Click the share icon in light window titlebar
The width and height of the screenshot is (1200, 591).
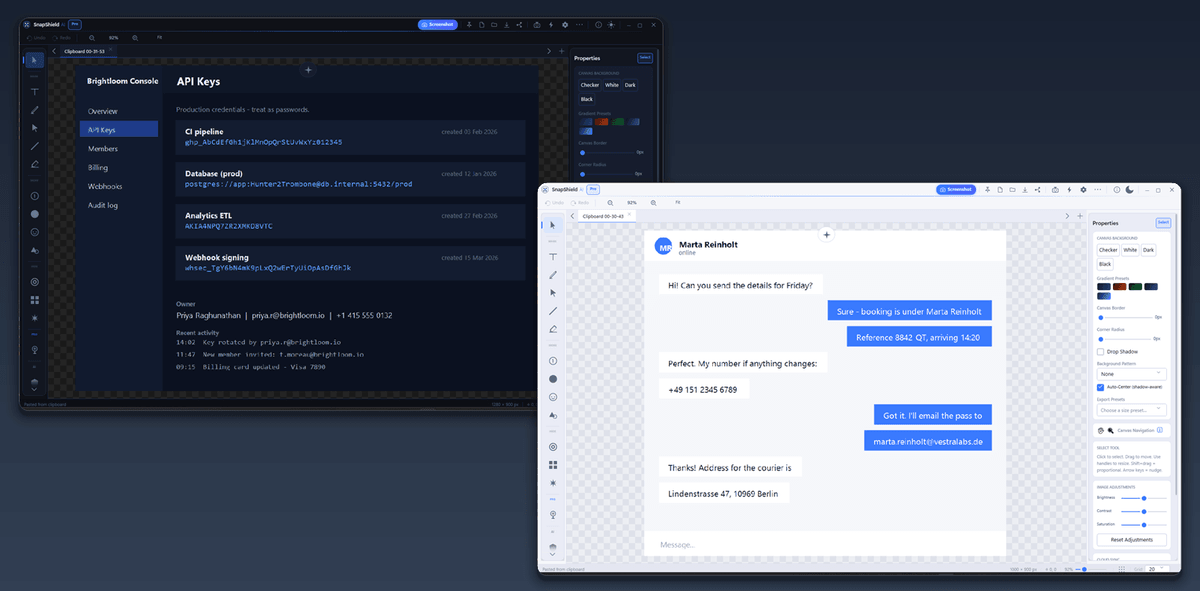[x=1039, y=189]
